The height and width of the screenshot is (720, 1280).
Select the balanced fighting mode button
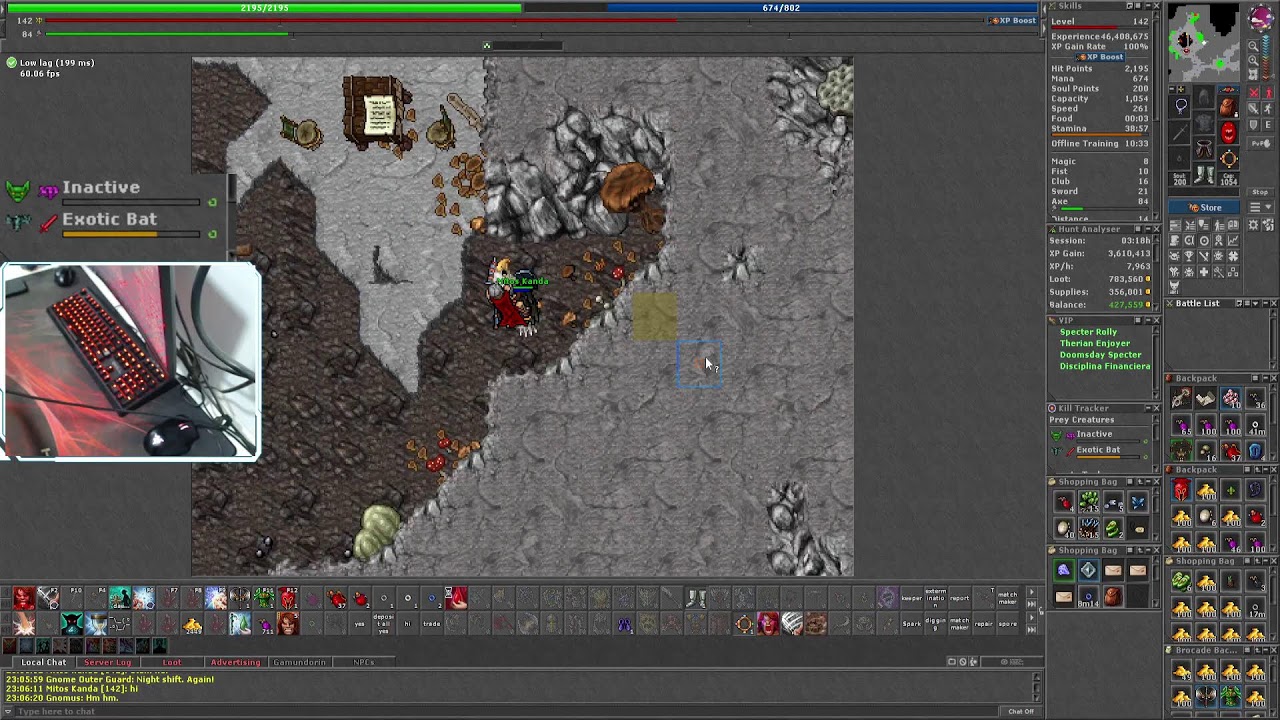coord(1255,109)
